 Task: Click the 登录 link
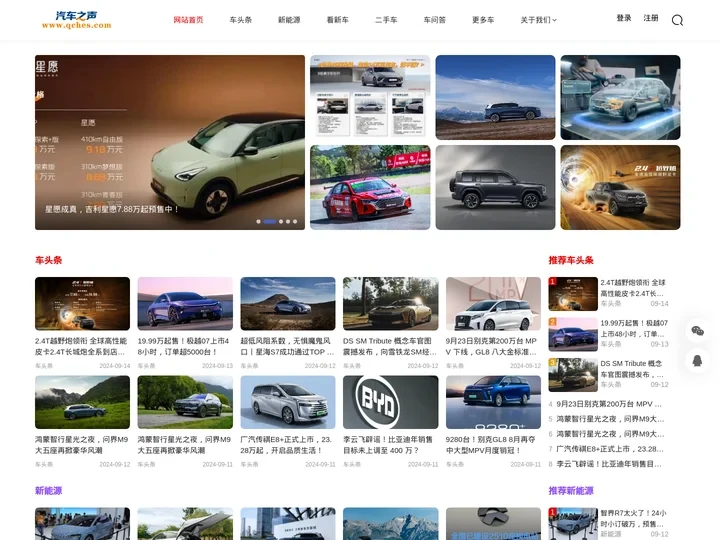point(624,18)
